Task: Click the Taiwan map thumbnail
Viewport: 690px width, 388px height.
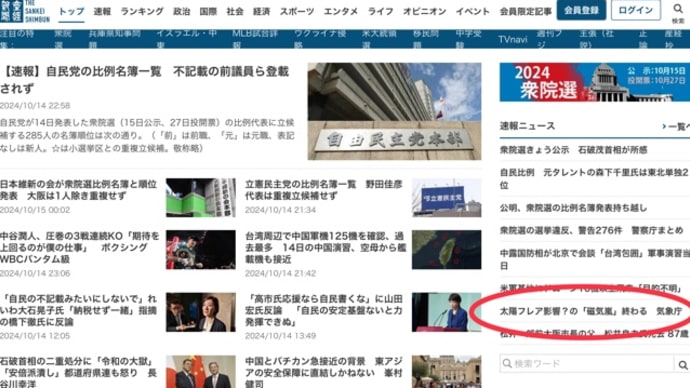Action: pyautogui.click(x=446, y=249)
